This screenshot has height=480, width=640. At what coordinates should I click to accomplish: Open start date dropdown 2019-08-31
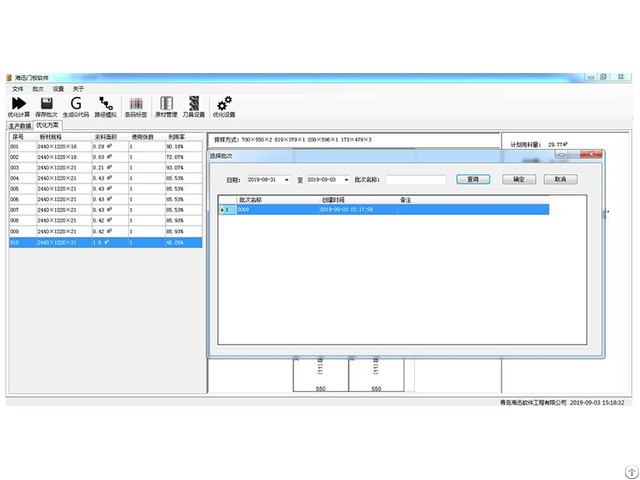point(287,180)
